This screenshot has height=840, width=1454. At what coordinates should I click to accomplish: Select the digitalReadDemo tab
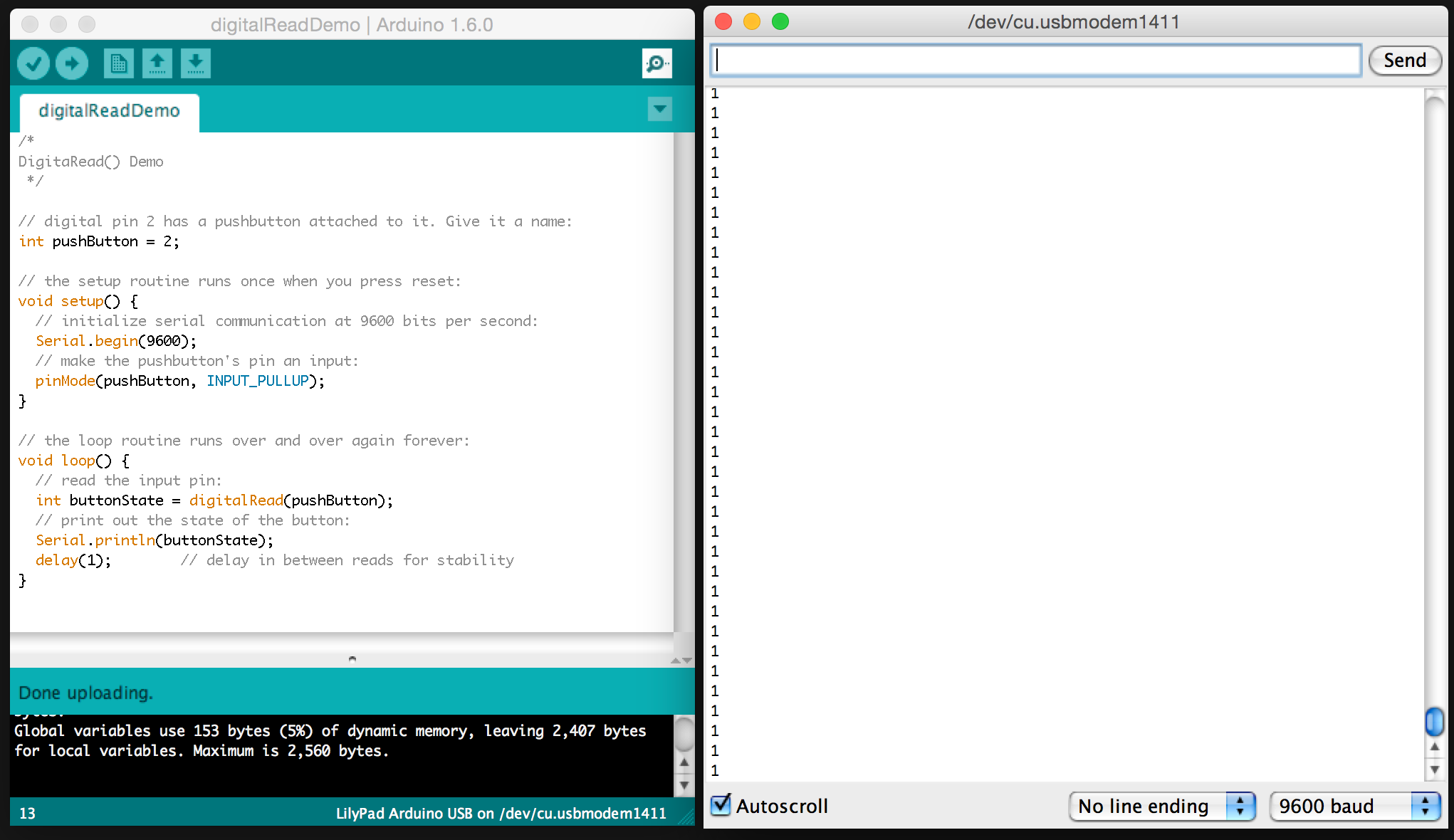[x=109, y=111]
